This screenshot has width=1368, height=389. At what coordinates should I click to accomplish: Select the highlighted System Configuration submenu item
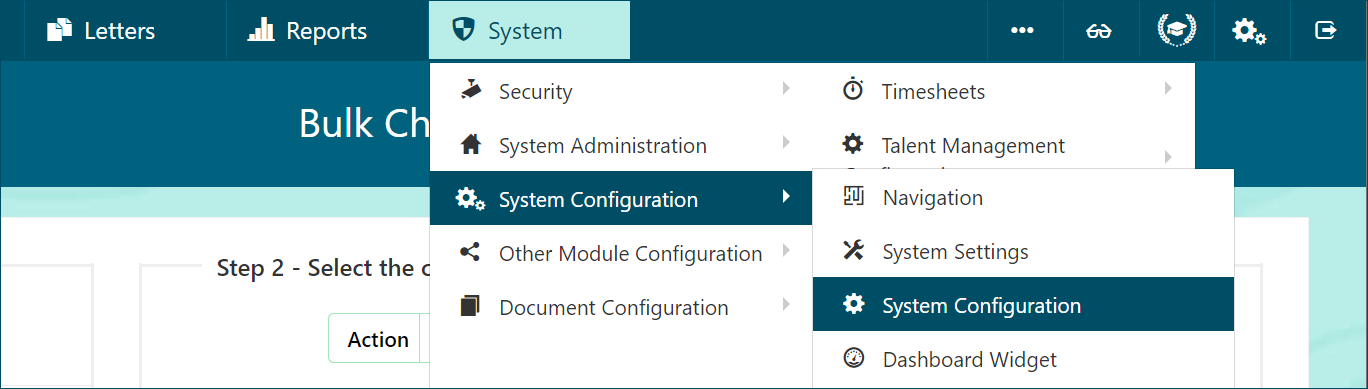1023,305
